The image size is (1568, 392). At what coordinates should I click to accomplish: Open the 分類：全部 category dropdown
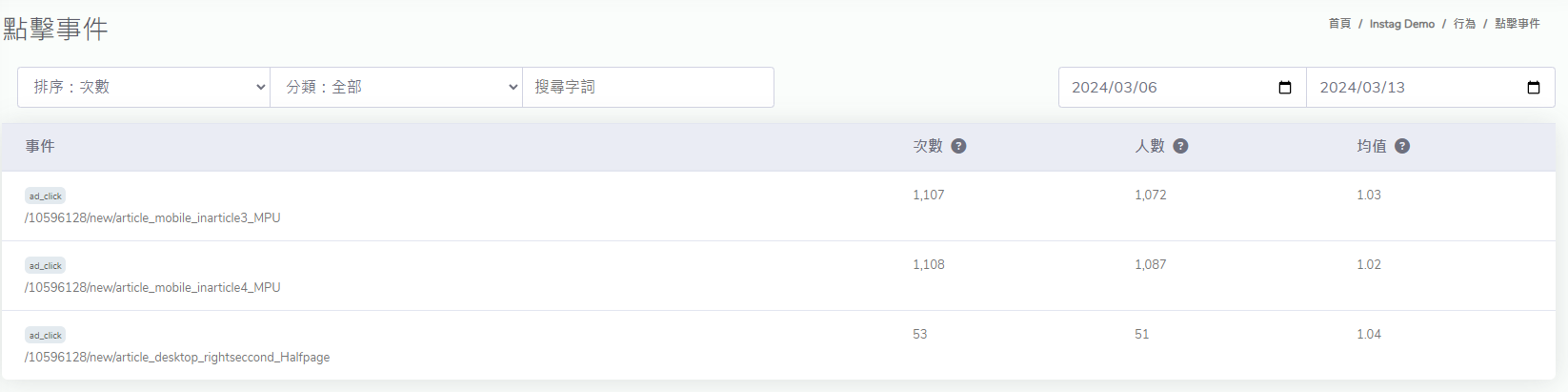point(396,87)
